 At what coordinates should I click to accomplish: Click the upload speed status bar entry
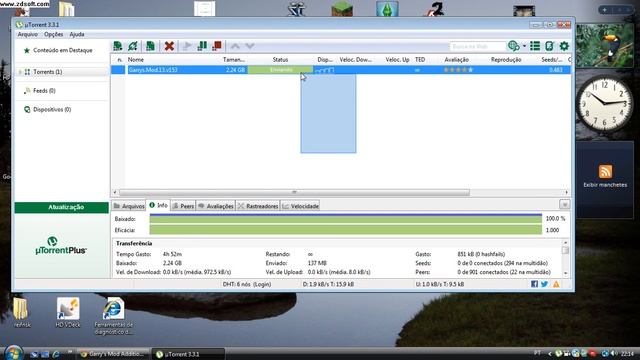(440, 284)
